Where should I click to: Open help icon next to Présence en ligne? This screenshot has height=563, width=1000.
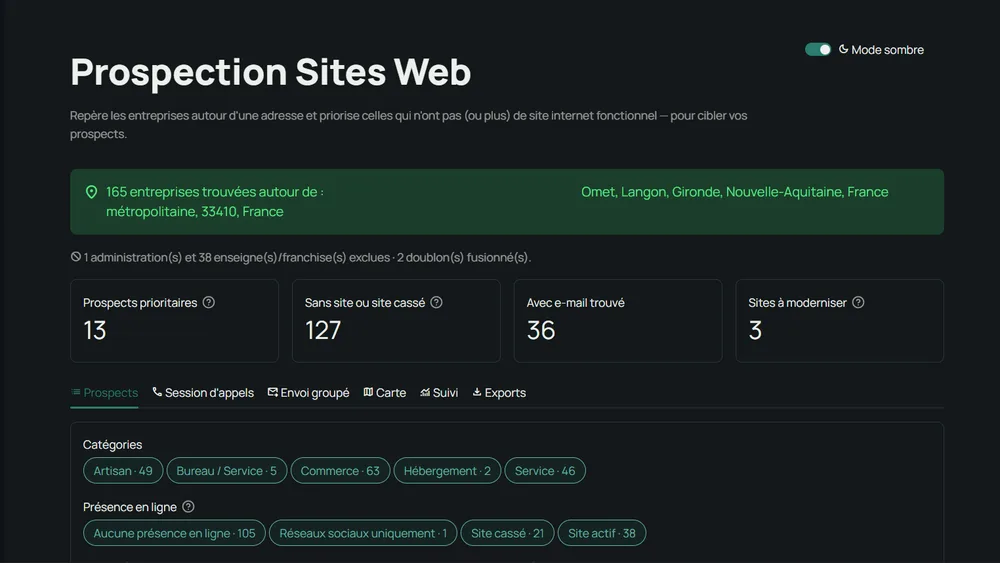(188, 507)
